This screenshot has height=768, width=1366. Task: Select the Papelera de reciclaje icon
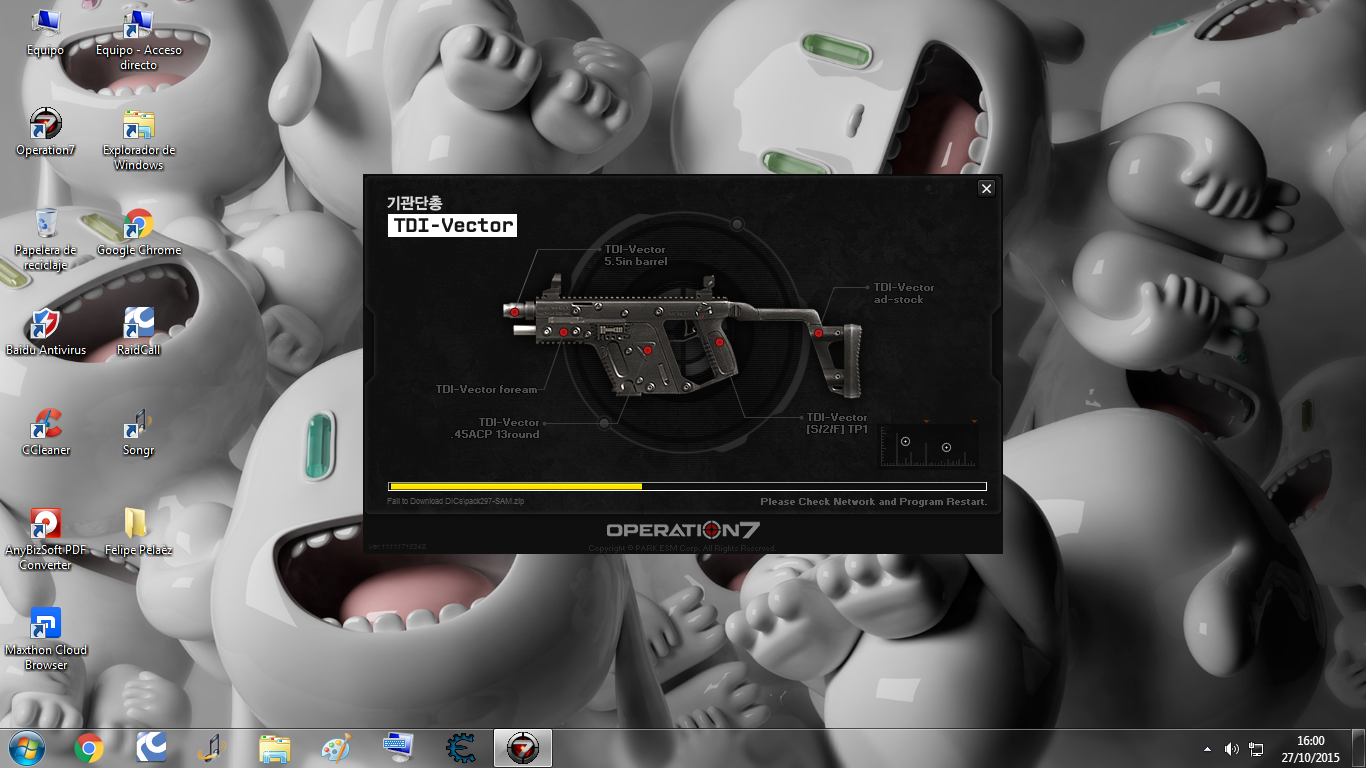coord(45,240)
